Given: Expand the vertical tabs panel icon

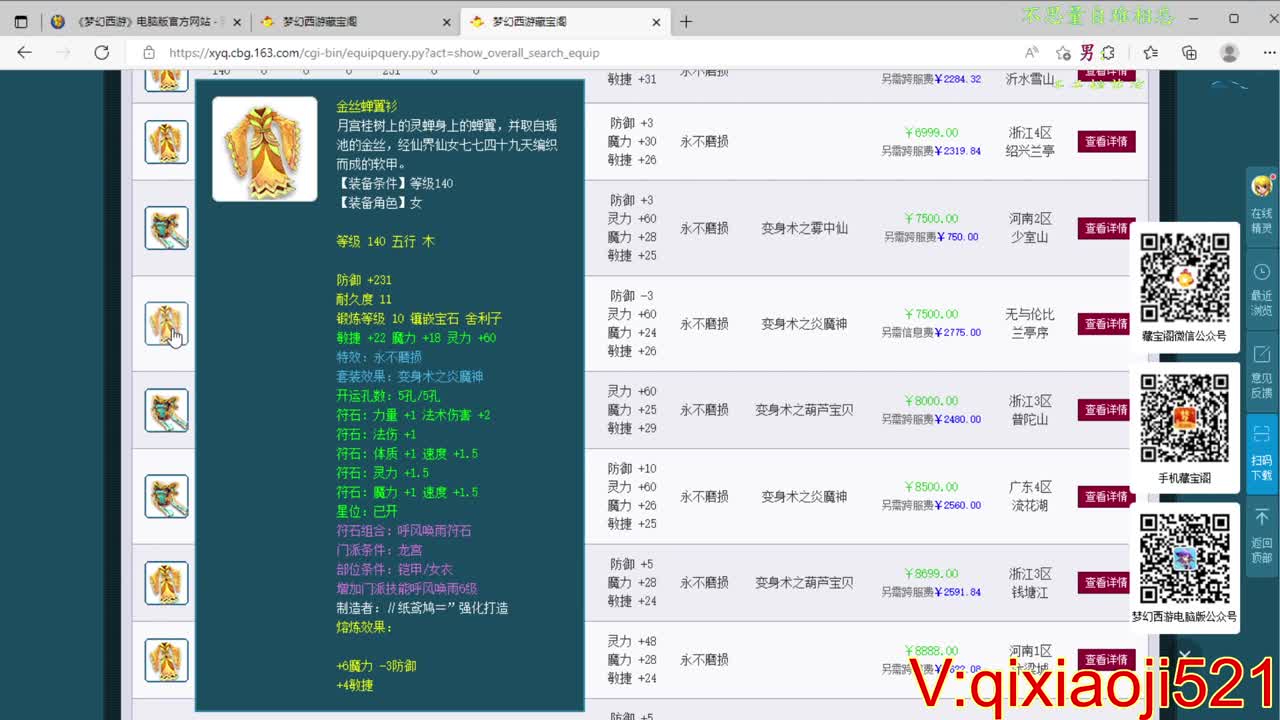Looking at the screenshot, I should 22,20.
